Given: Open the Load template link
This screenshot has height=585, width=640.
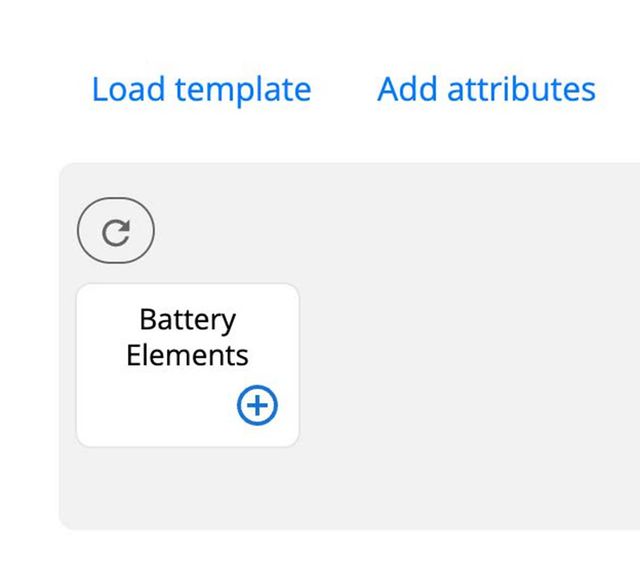Looking at the screenshot, I should pos(201,89).
